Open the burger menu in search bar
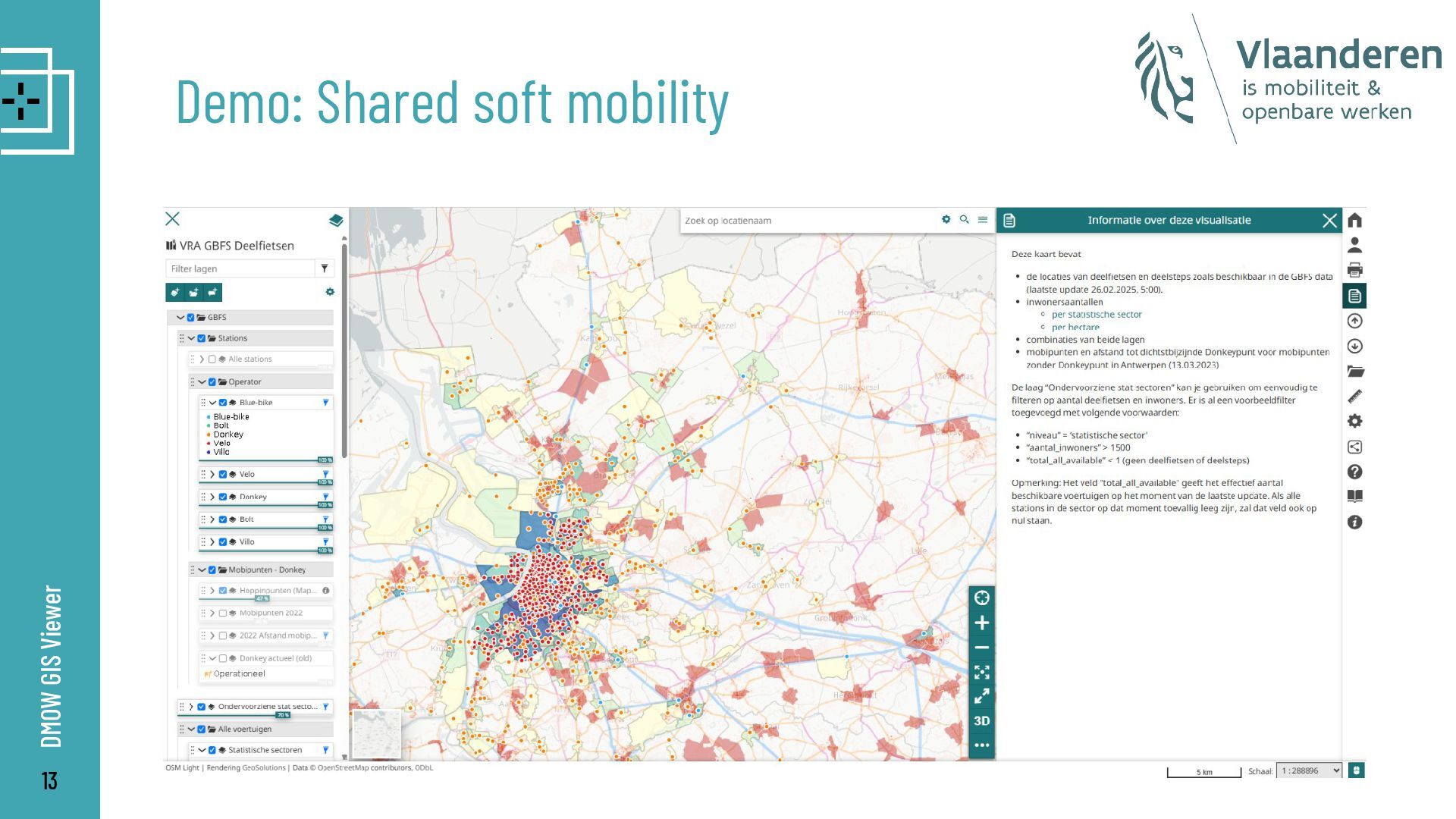Image resolution: width=1456 pixels, height=819 pixels. 983,220
